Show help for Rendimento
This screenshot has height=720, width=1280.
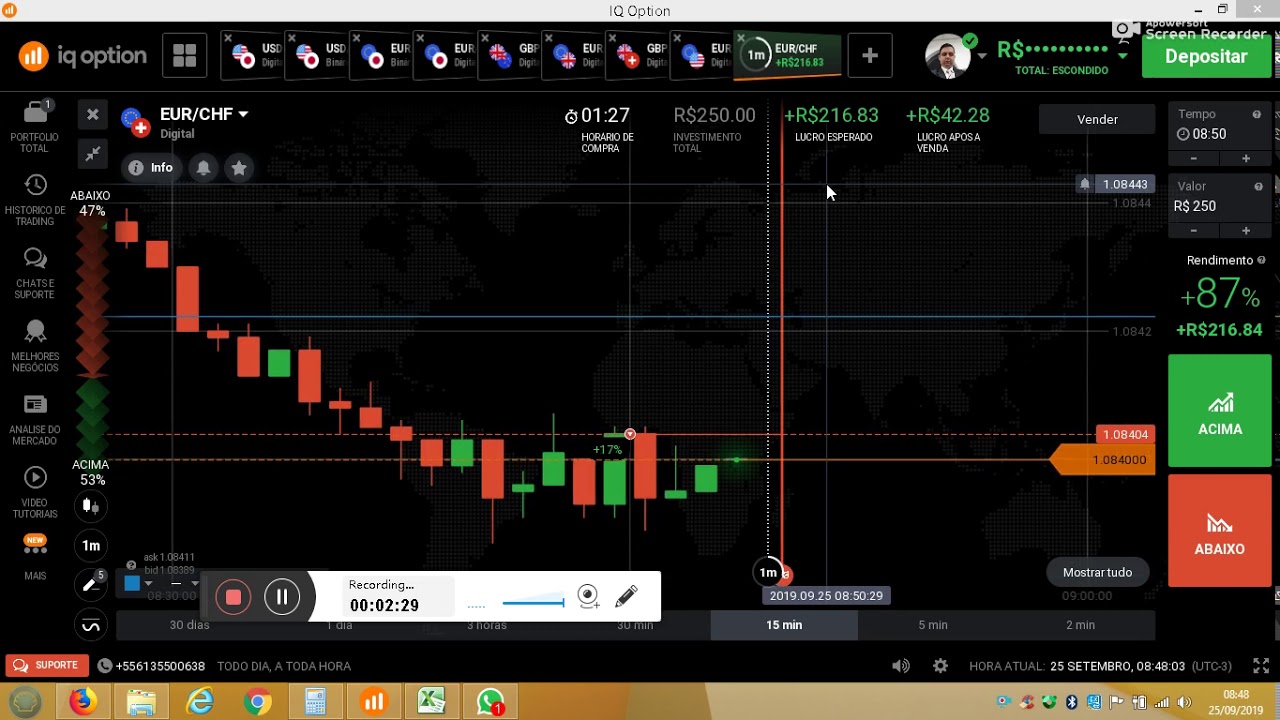point(1261,260)
